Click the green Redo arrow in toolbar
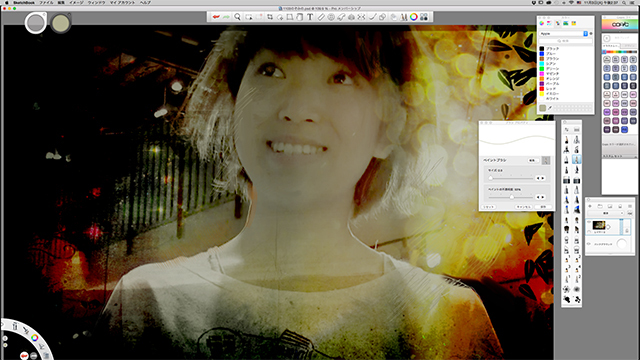This screenshot has width=640, height=360. pos(226,17)
